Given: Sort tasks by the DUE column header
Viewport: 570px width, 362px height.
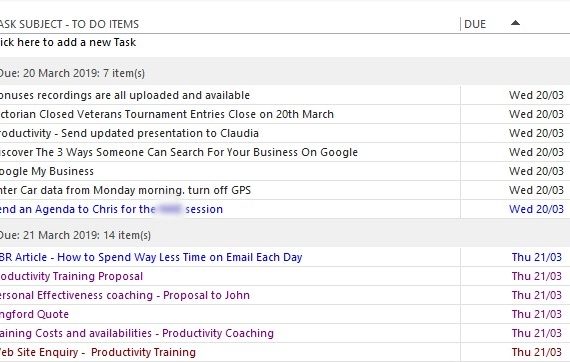Looking at the screenshot, I should 475,24.
